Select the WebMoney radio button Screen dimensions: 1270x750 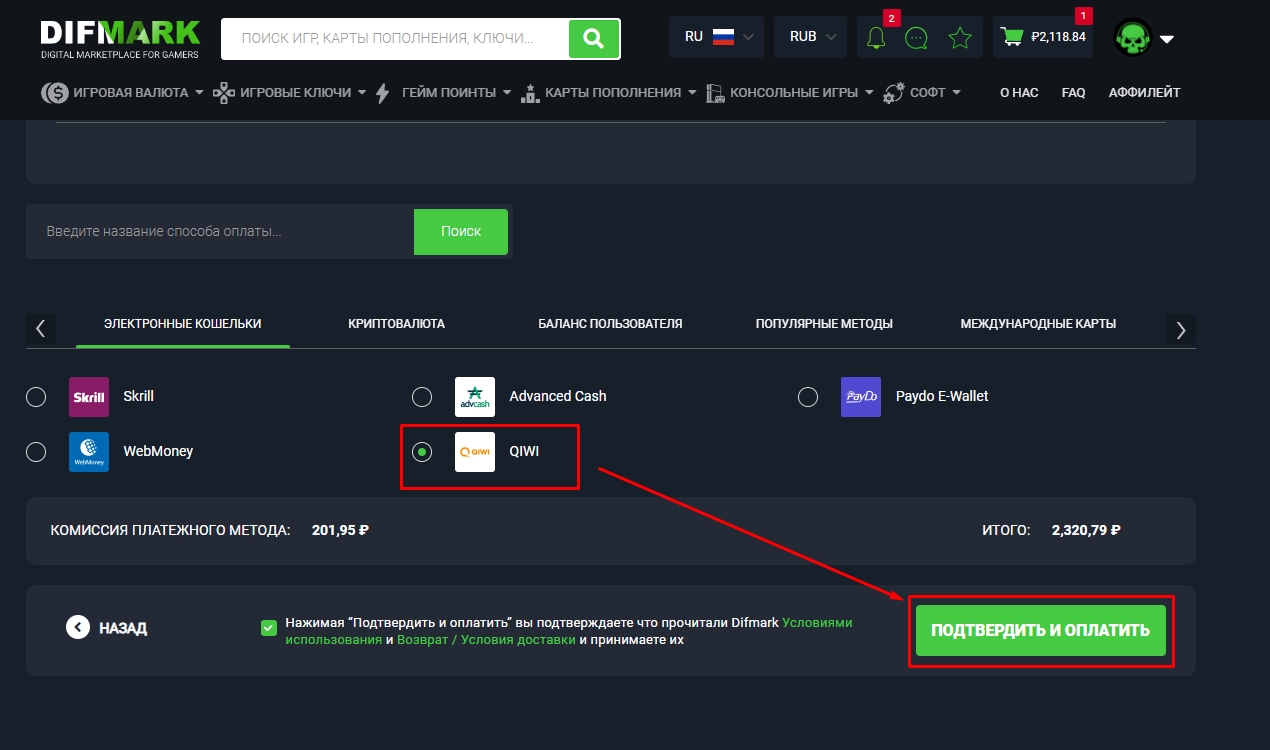tap(36, 452)
